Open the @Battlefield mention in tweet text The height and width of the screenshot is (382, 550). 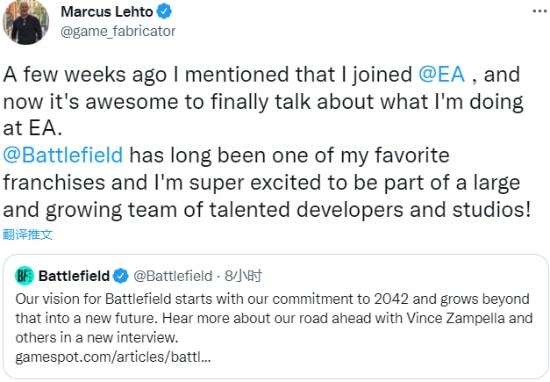[x=63, y=155]
